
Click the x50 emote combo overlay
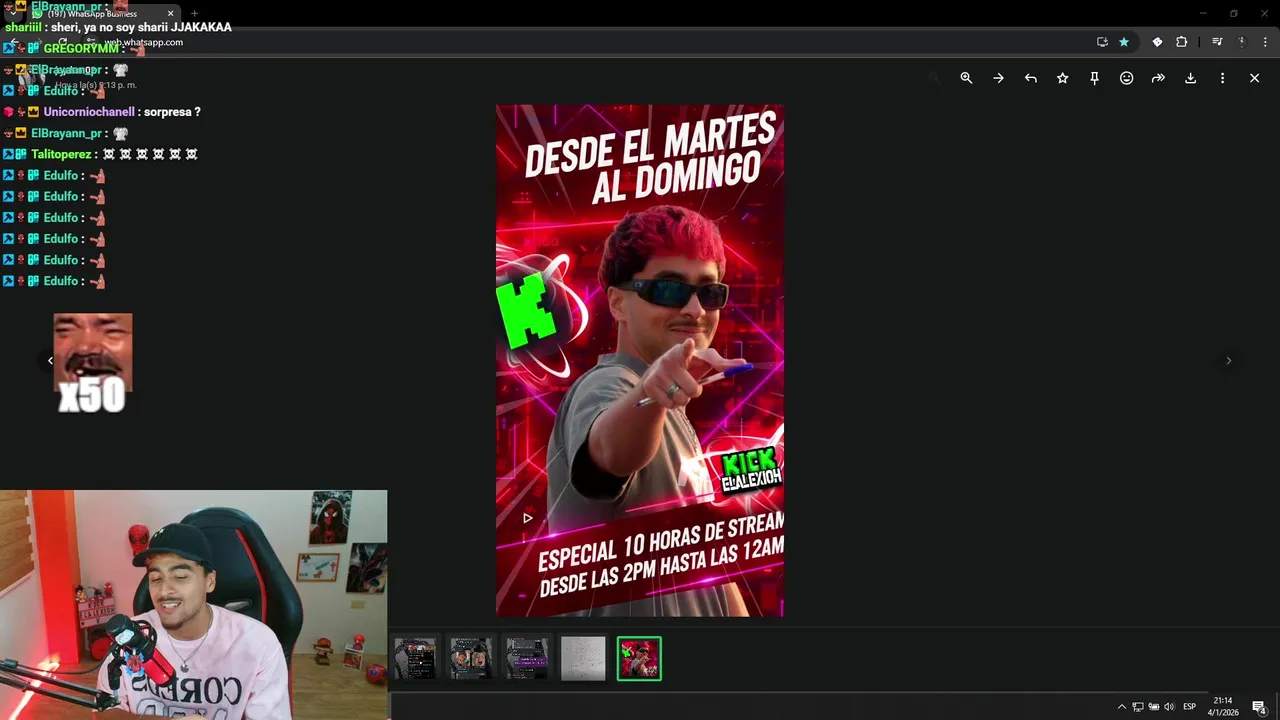pos(92,364)
